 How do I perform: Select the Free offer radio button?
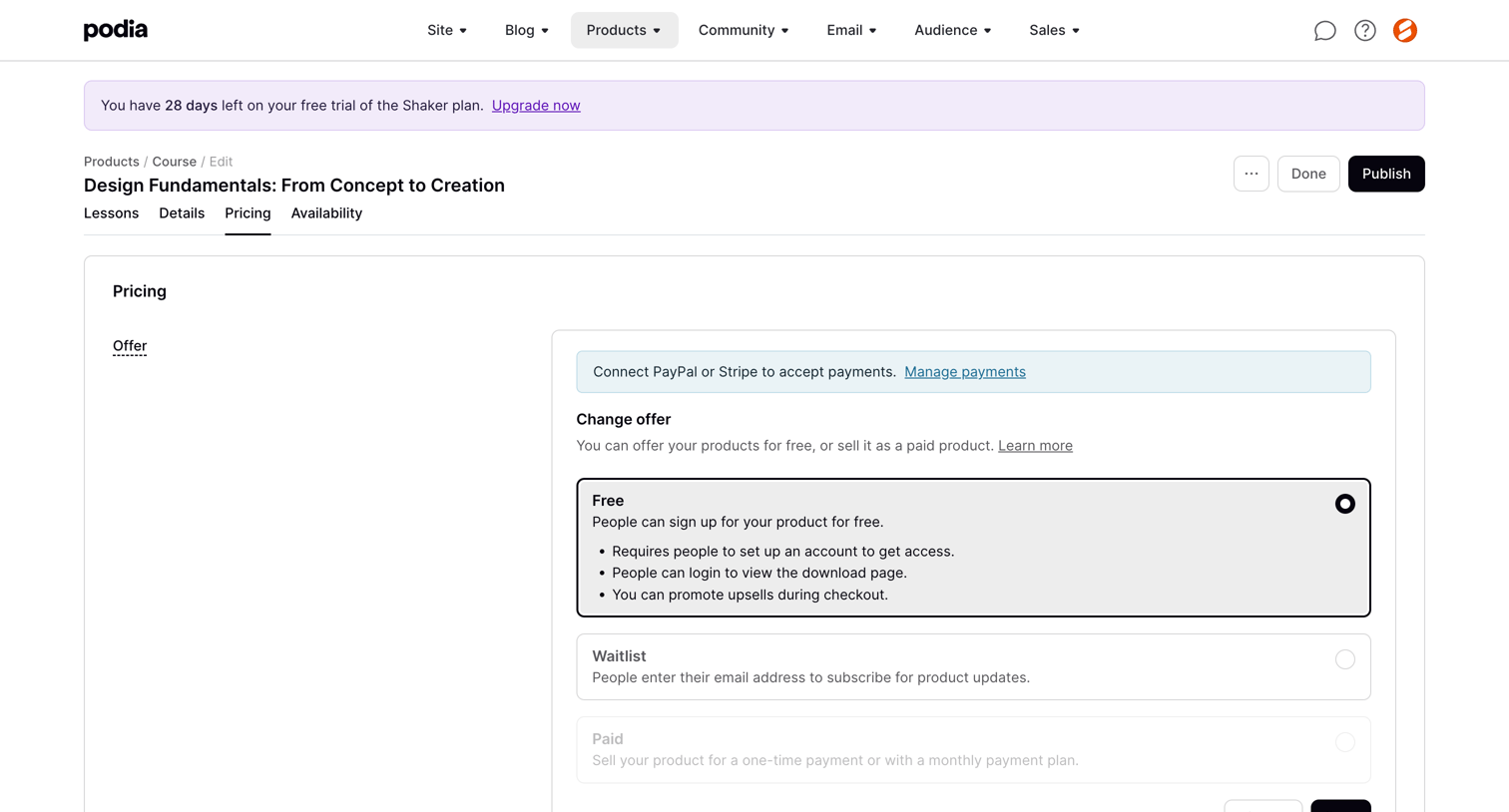1345,504
